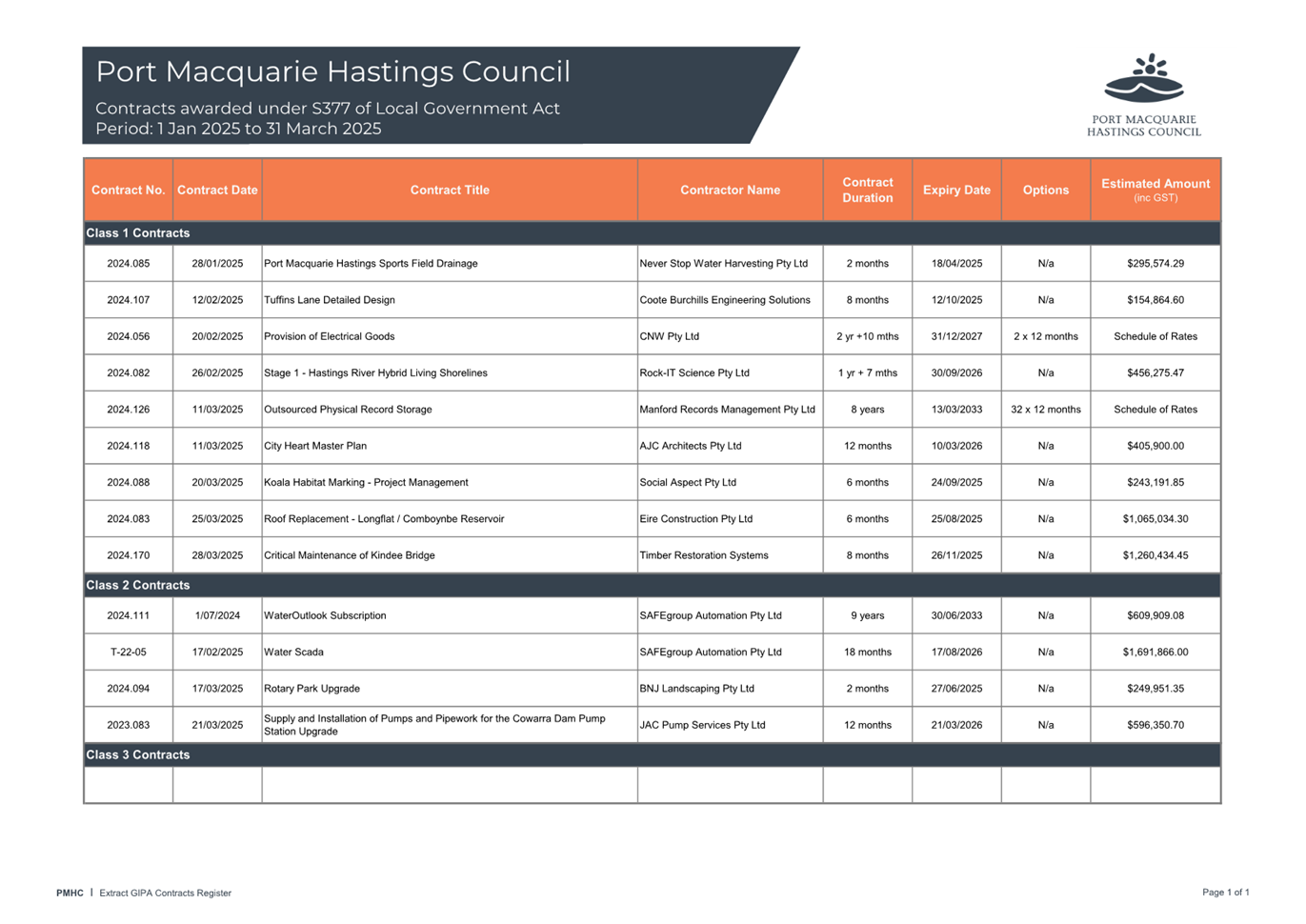Select the expiry date 31/12/2027
The height and width of the screenshot is (924, 1306).
(956, 336)
